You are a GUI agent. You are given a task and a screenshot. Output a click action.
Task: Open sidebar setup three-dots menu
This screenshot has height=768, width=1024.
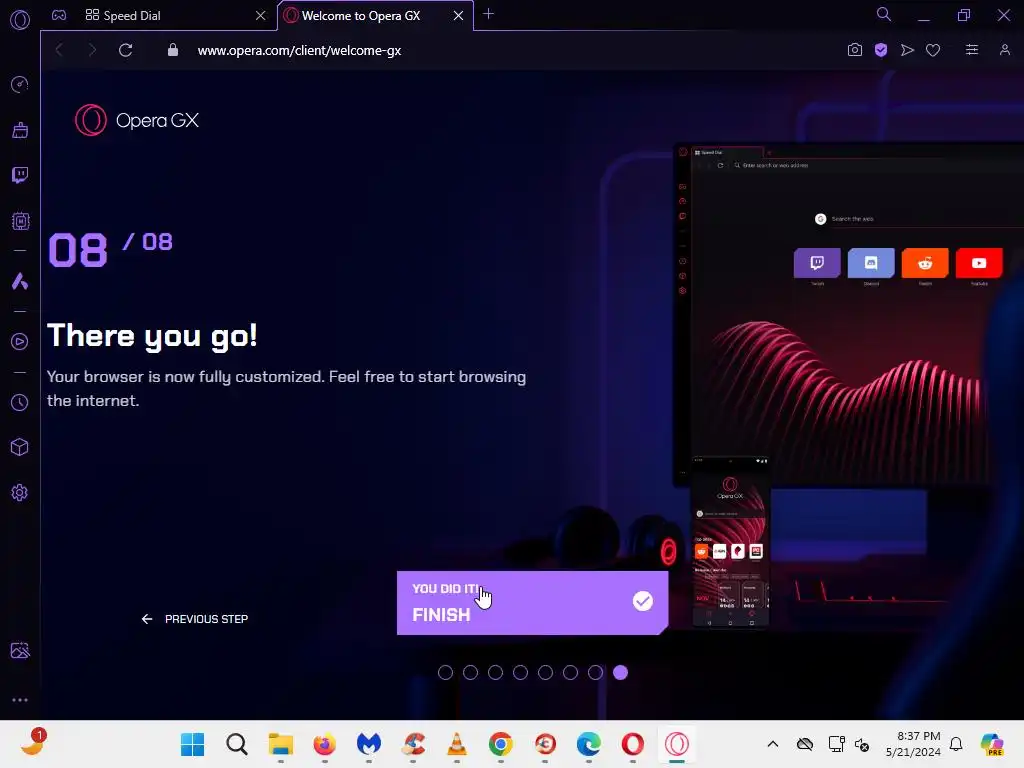20,699
